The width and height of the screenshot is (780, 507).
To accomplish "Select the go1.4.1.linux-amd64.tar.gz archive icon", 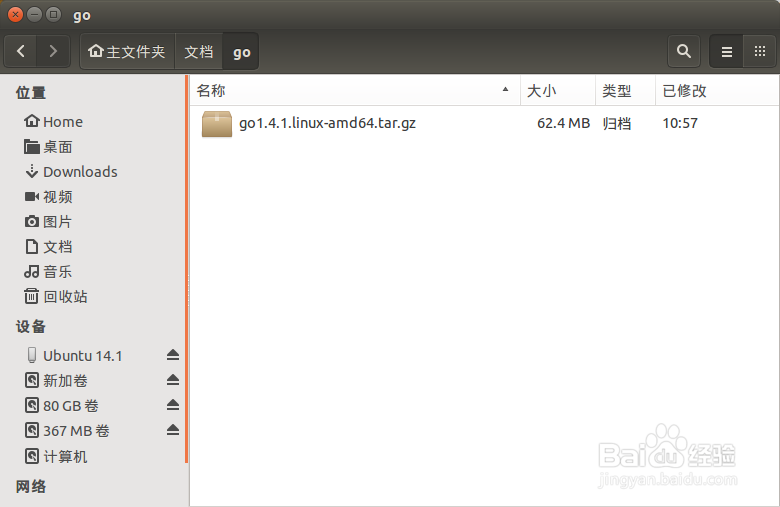I will (x=216, y=123).
